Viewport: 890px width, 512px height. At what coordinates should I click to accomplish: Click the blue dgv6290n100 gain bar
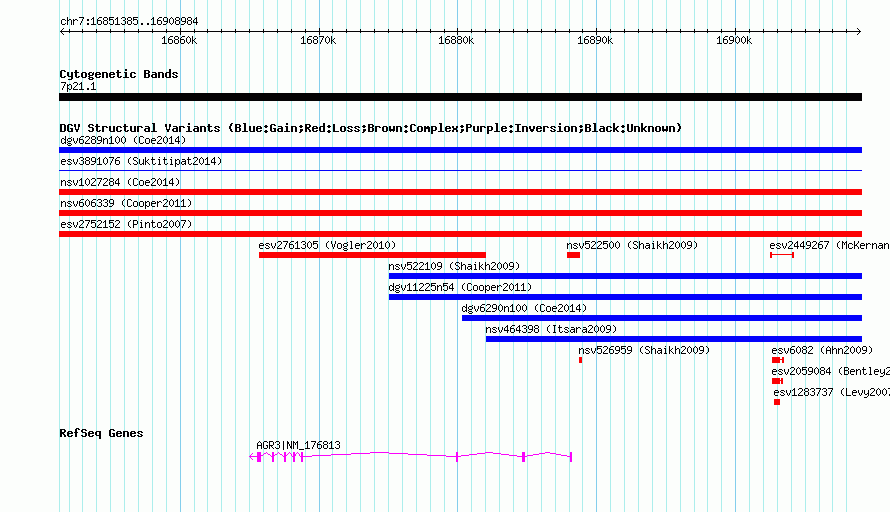pyautogui.click(x=662, y=318)
